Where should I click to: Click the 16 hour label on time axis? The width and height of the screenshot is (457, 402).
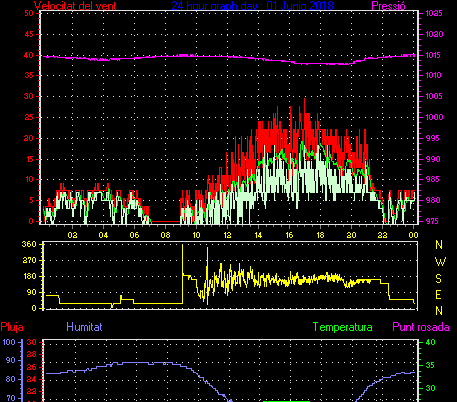[289, 235]
